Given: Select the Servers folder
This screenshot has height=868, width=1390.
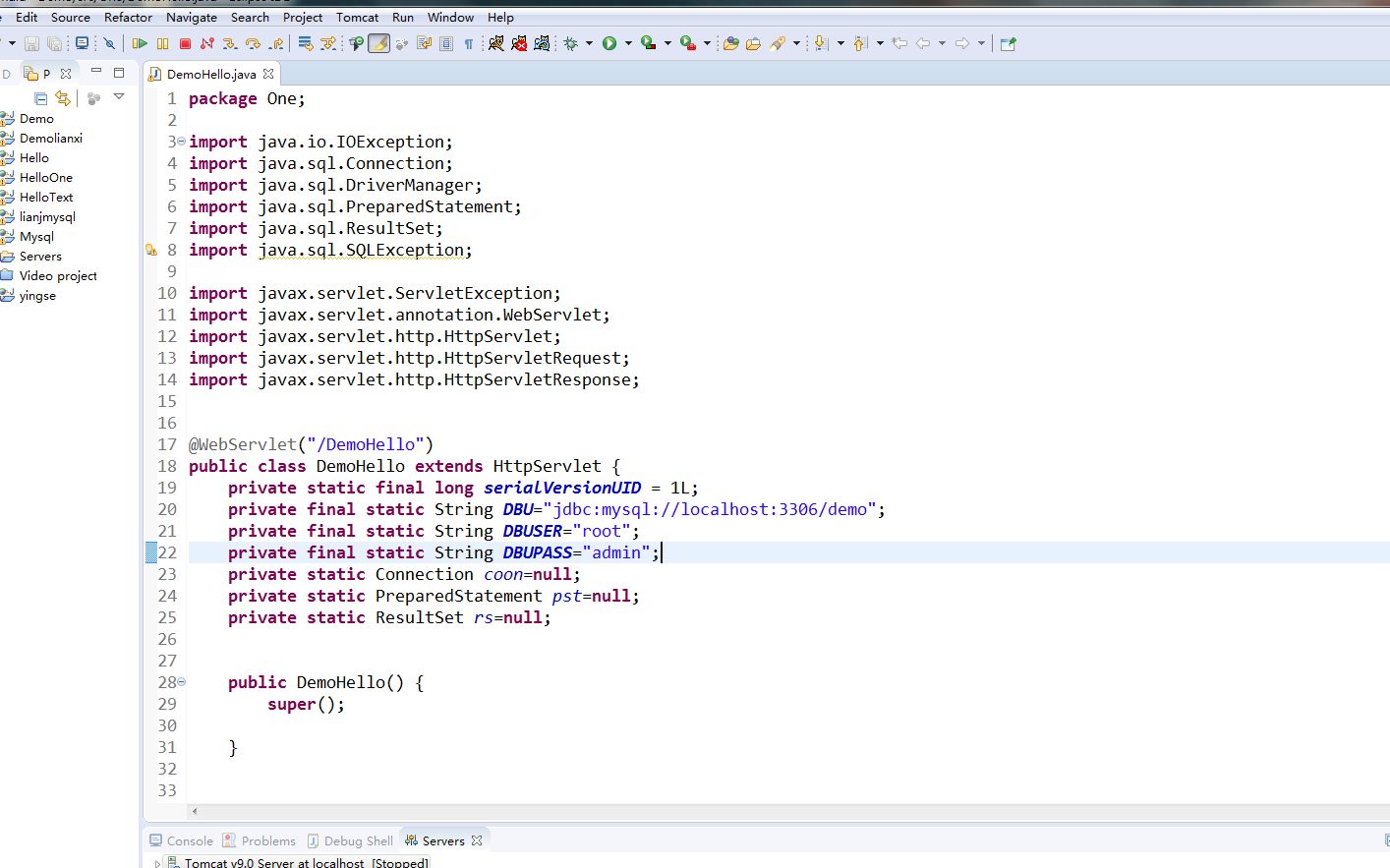Looking at the screenshot, I should click(x=40, y=256).
